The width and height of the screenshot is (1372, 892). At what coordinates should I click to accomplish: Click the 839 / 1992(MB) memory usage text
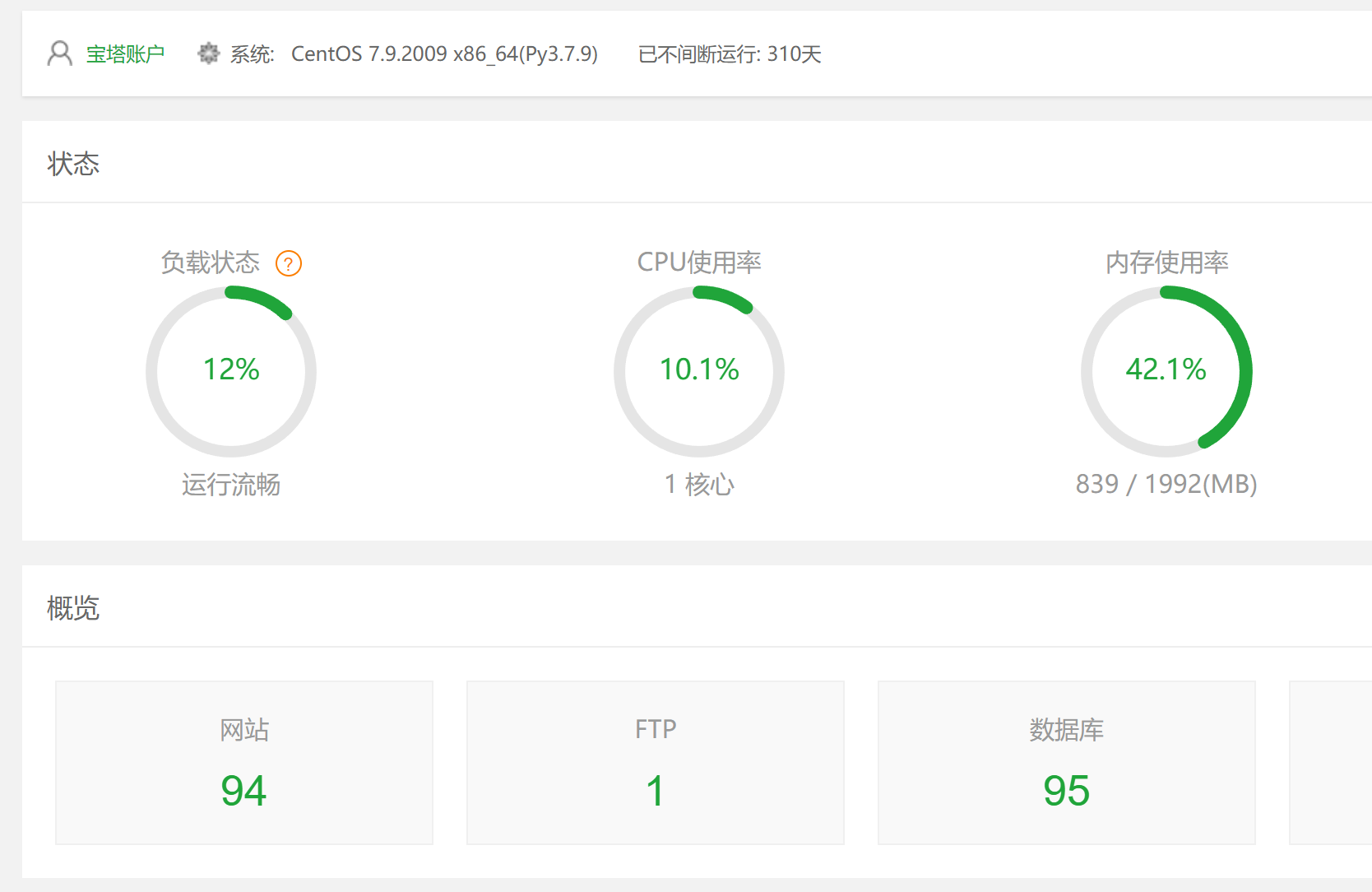pos(1166,485)
